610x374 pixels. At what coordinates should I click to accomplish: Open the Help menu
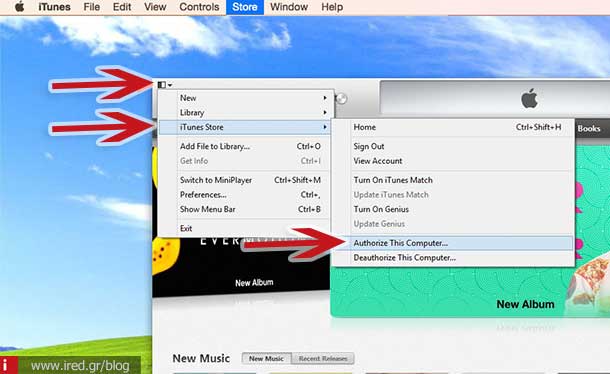(x=332, y=7)
